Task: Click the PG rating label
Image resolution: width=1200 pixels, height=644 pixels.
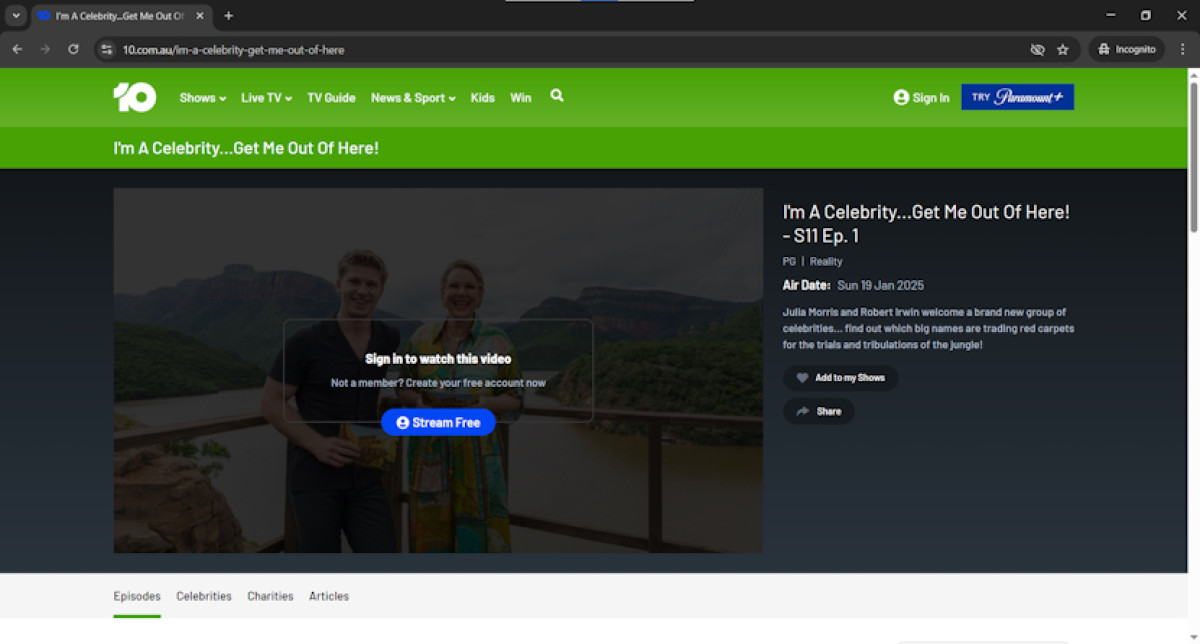Action: (789, 261)
